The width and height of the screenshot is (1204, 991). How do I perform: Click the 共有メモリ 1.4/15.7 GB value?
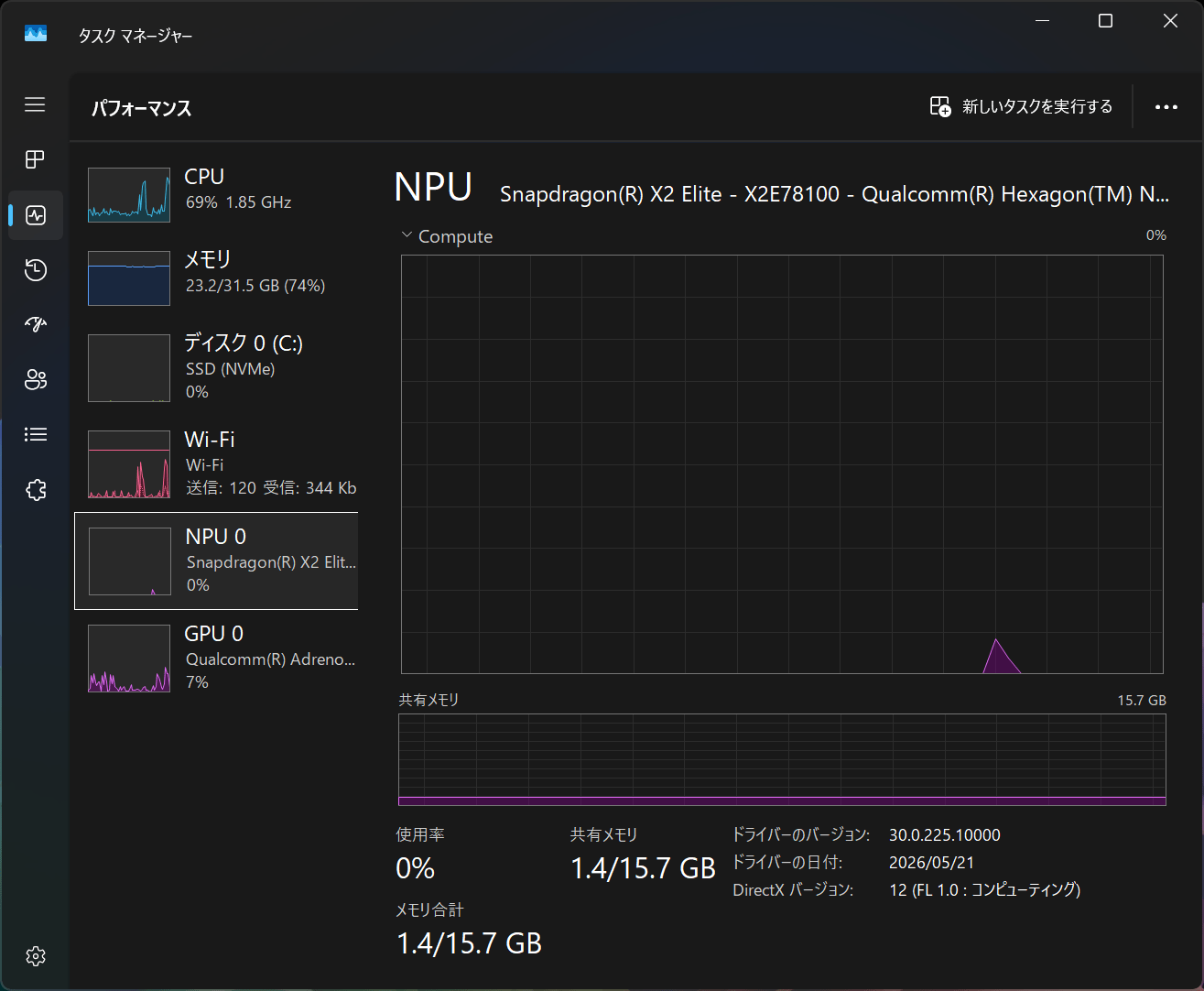(643, 868)
